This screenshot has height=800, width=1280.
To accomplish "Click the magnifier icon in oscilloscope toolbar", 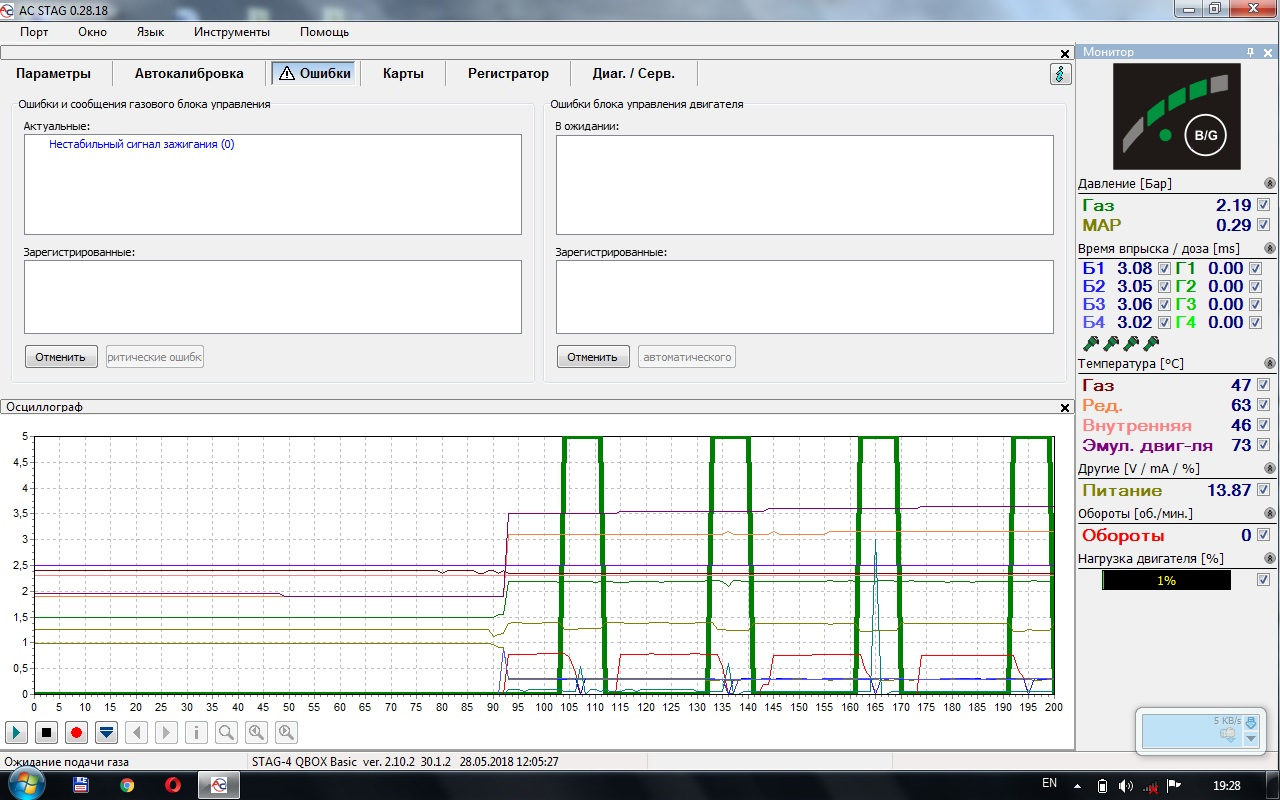I will click(226, 733).
